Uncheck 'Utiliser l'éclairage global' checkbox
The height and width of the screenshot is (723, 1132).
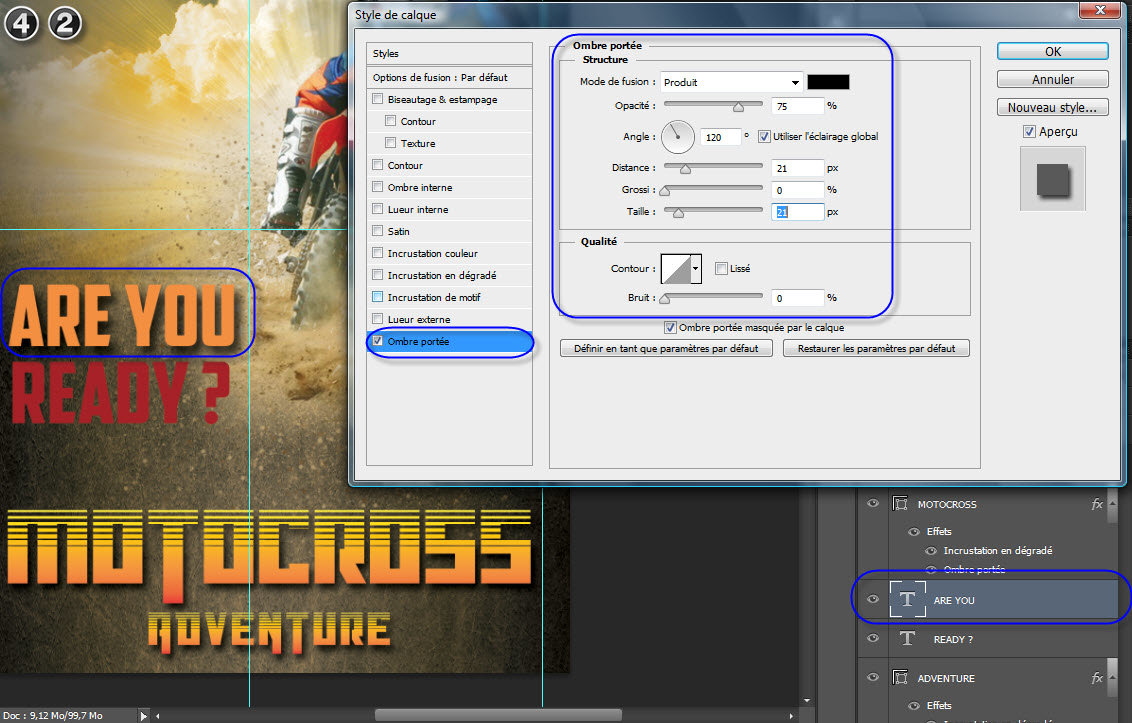(x=765, y=136)
